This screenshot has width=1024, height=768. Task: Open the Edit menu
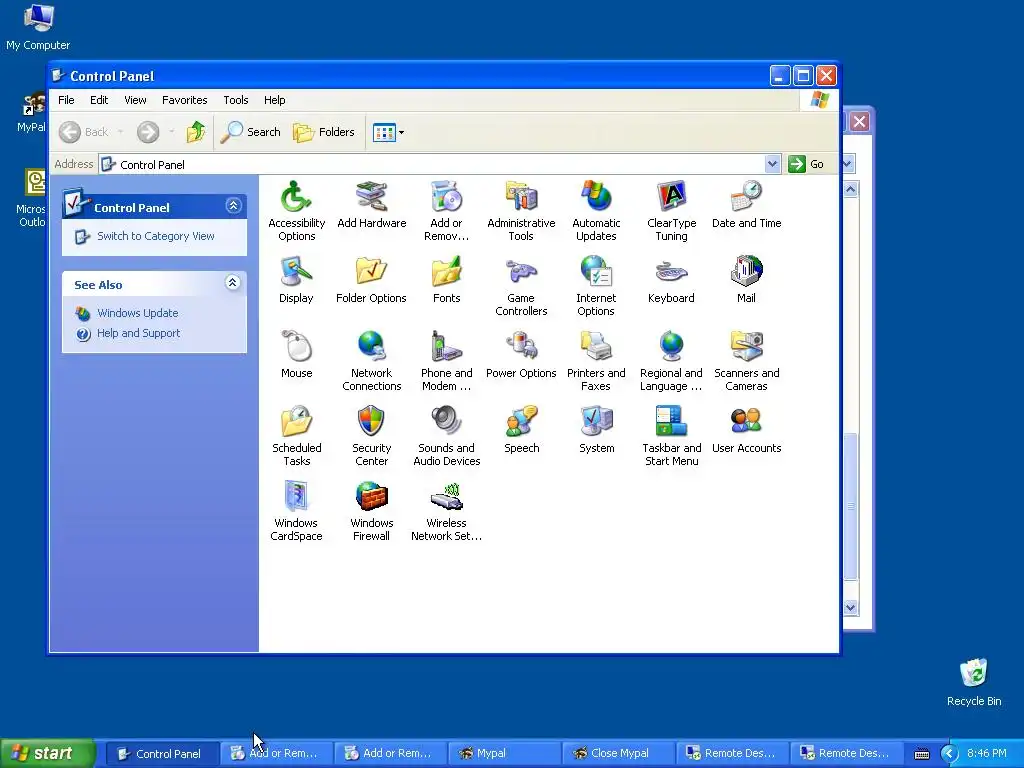[99, 100]
